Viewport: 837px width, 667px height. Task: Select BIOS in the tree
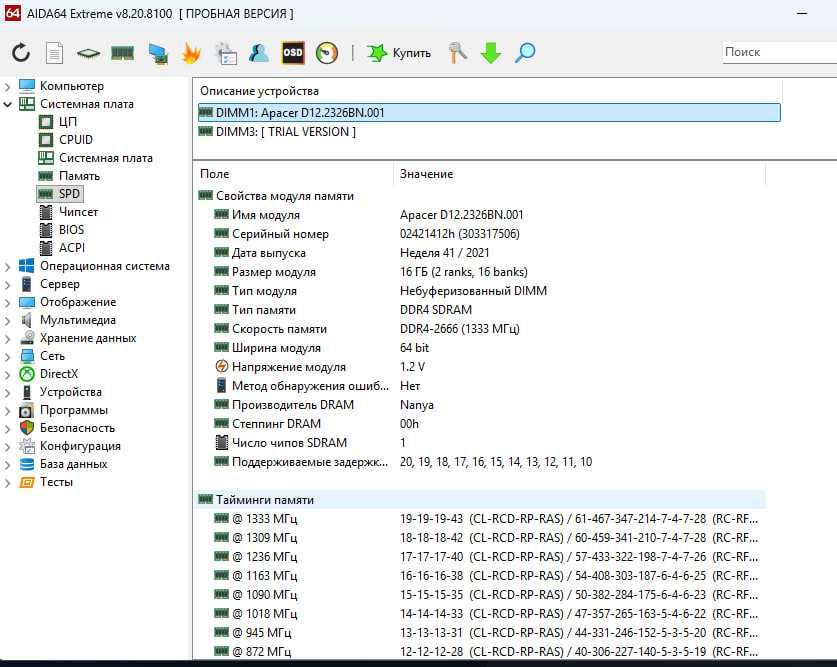coord(72,230)
